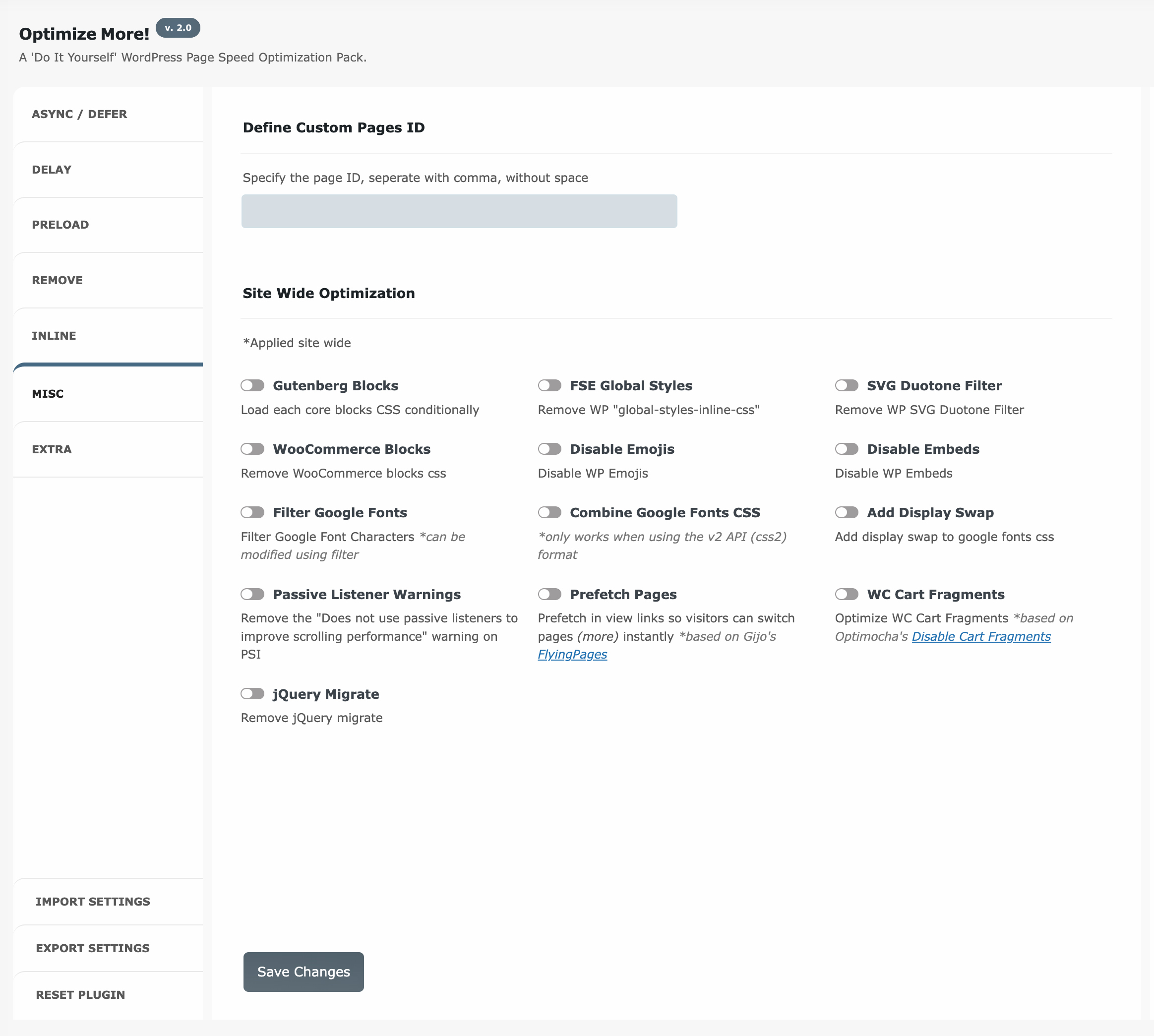1154x1036 pixels.
Task: Switch on Disable Embeds toggle
Action: (x=847, y=448)
